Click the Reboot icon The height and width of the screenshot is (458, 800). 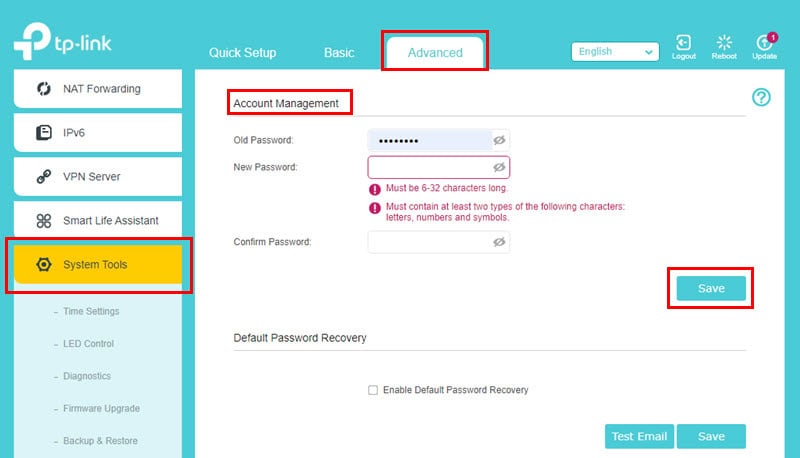point(724,43)
